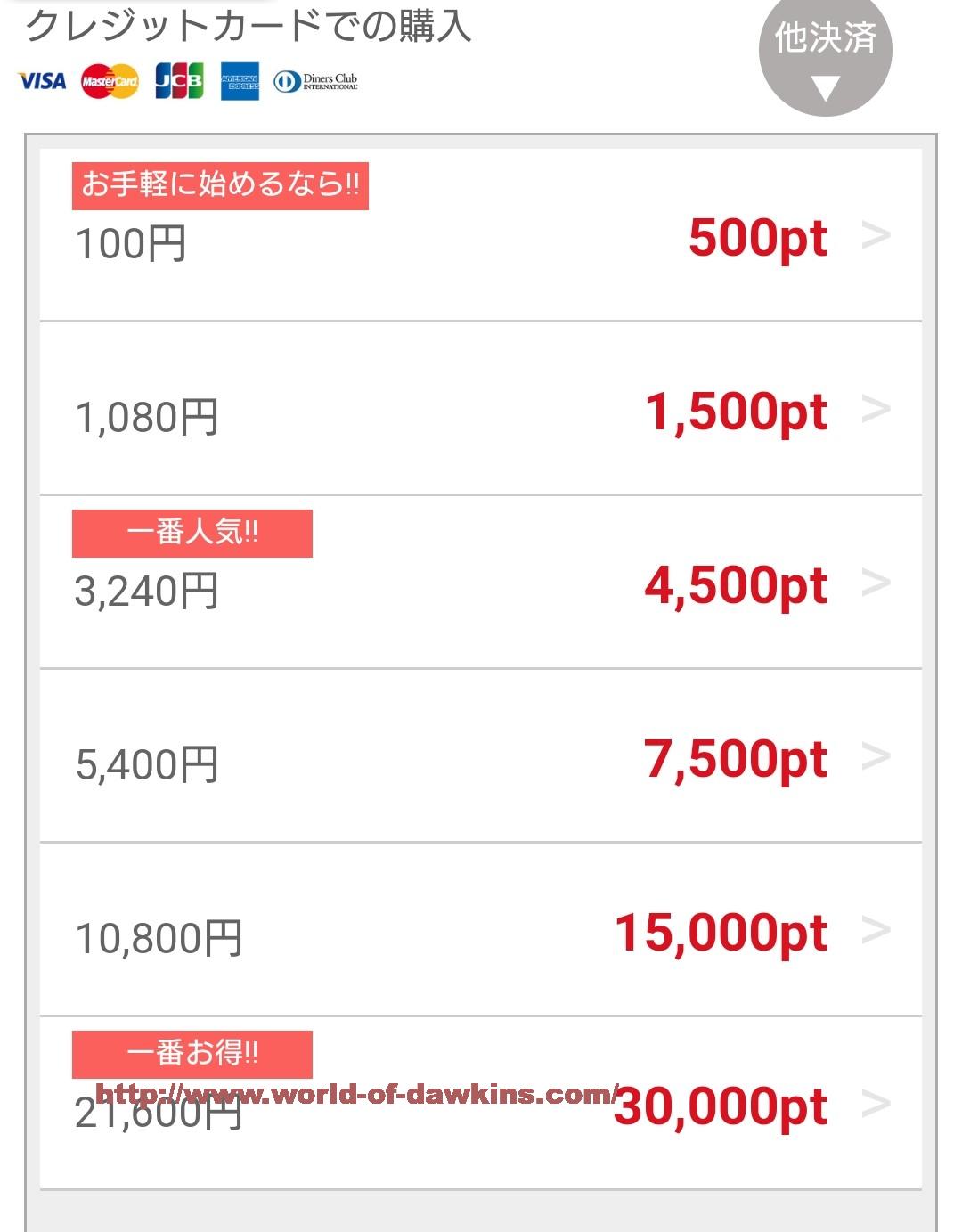The width and height of the screenshot is (962, 1232).
Task: Open the 他決済 payment dropdown
Action: click(x=825, y=55)
